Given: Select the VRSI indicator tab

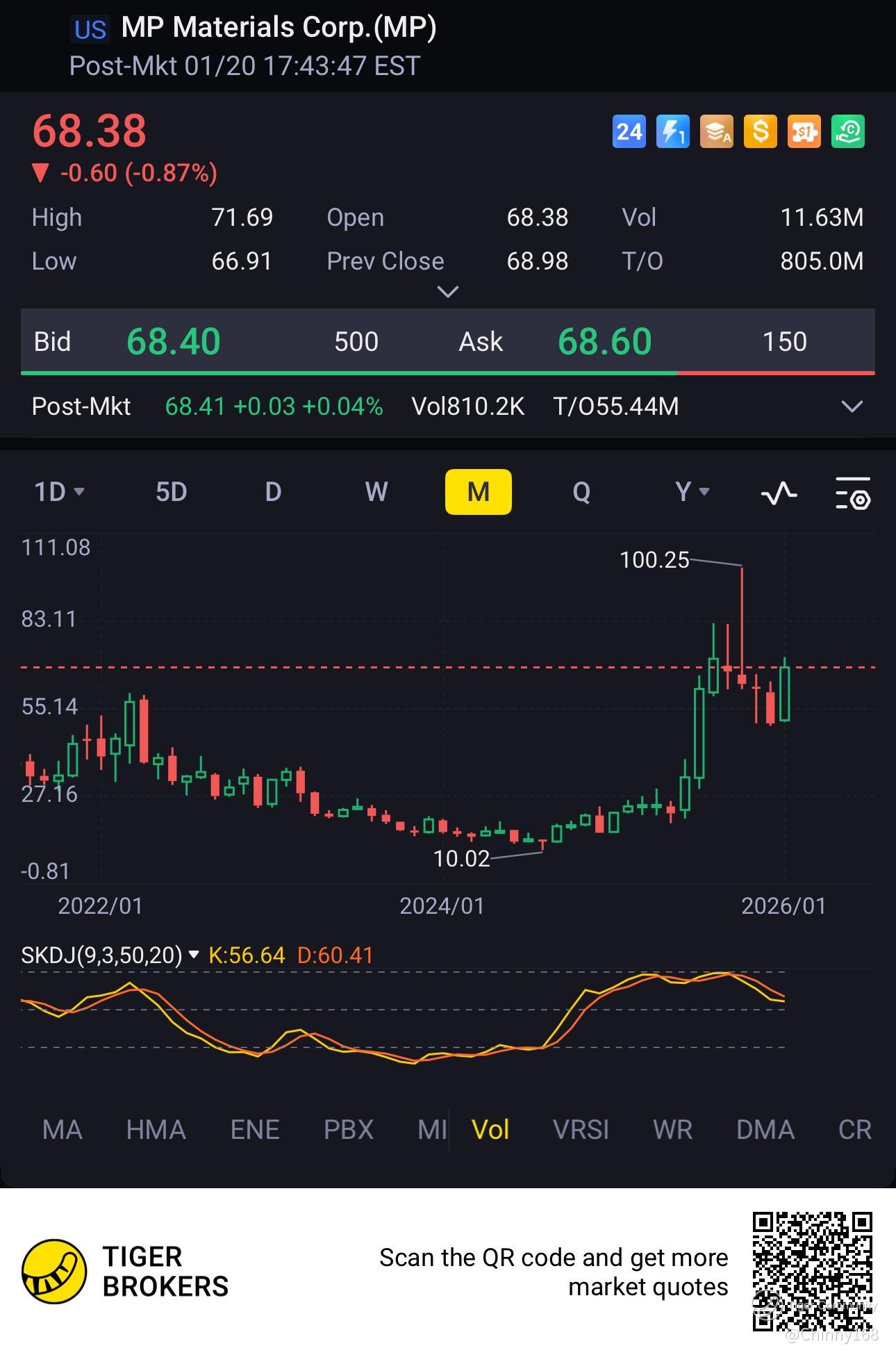Looking at the screenshot, I should click(x=581, y=1130).
